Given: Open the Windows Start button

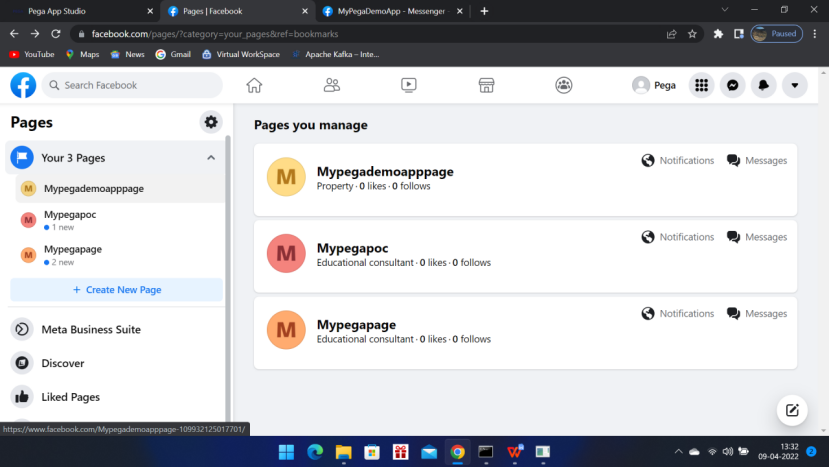Looking at the screenshot, I should point(286,452).
